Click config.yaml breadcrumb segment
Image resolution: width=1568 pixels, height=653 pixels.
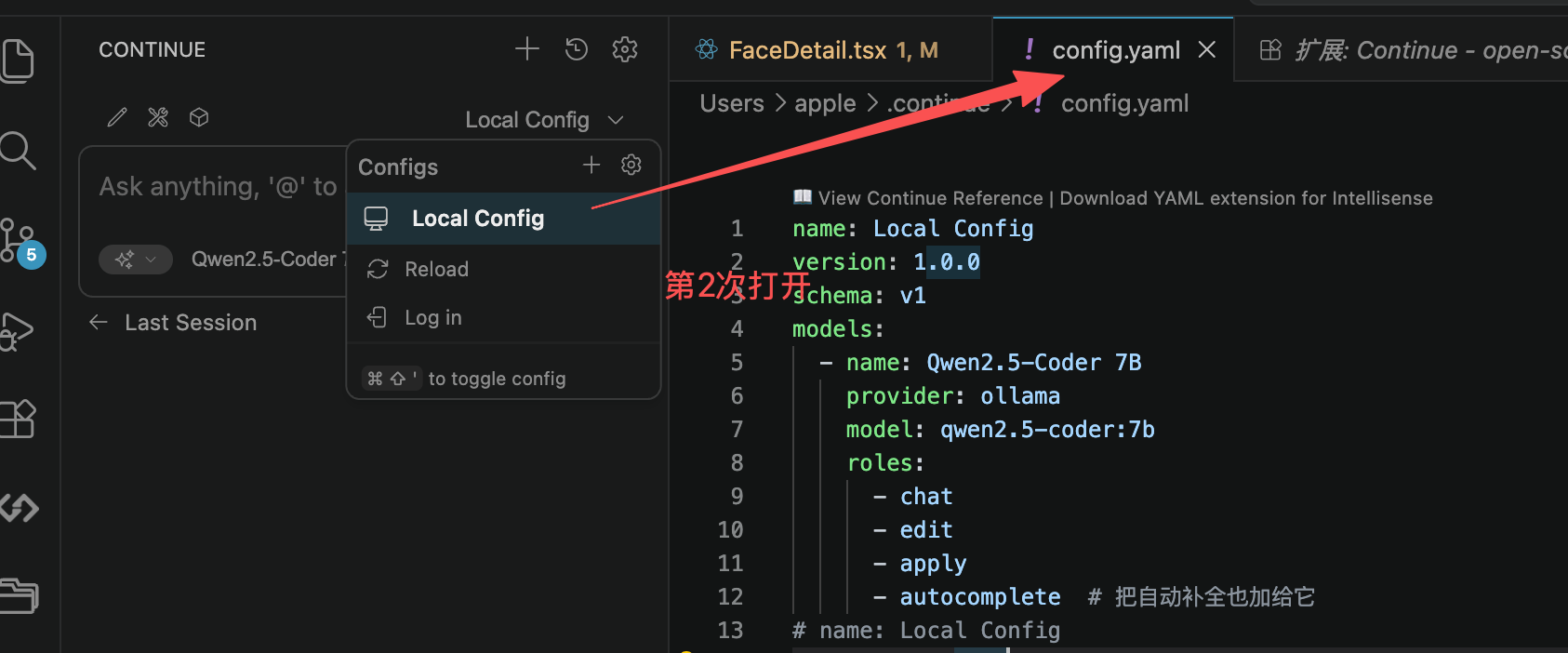point(1124,103)
